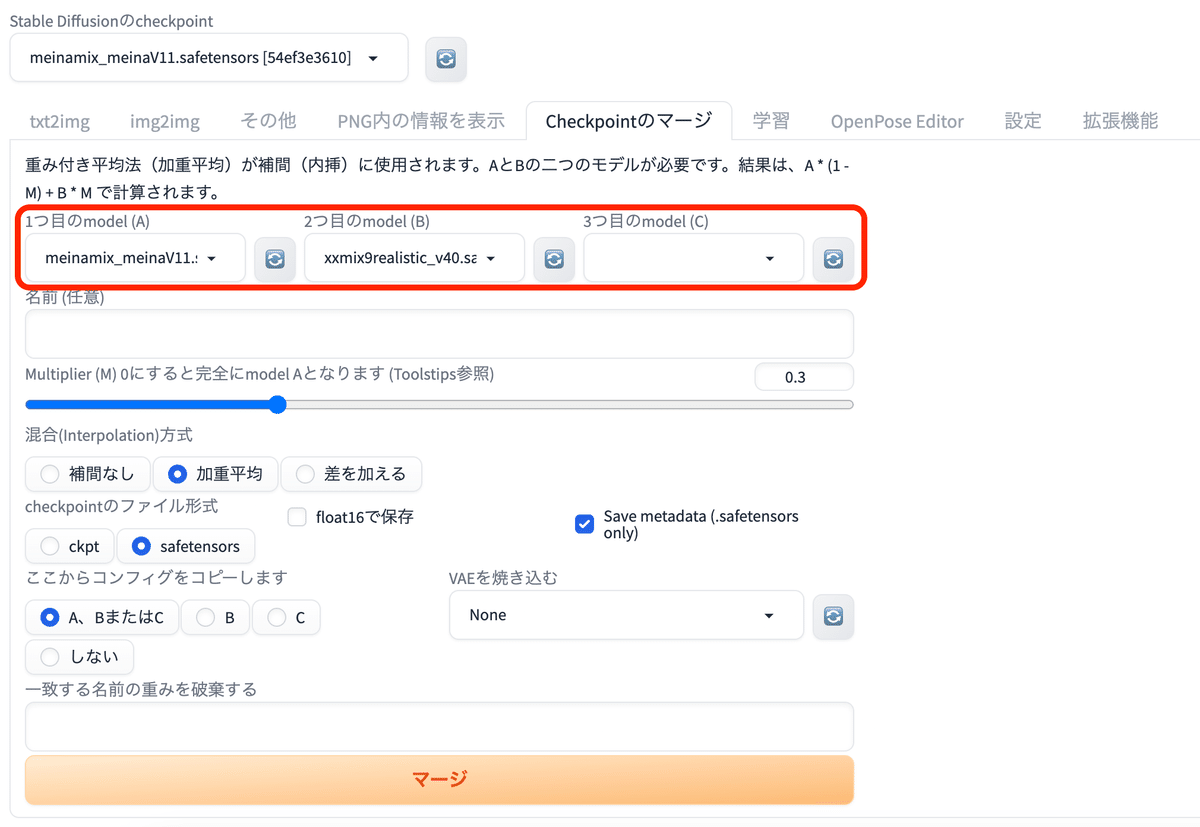Select config copy option A、BまたはC
Viewport: 1200px width, 827px height.
[102, 618]
